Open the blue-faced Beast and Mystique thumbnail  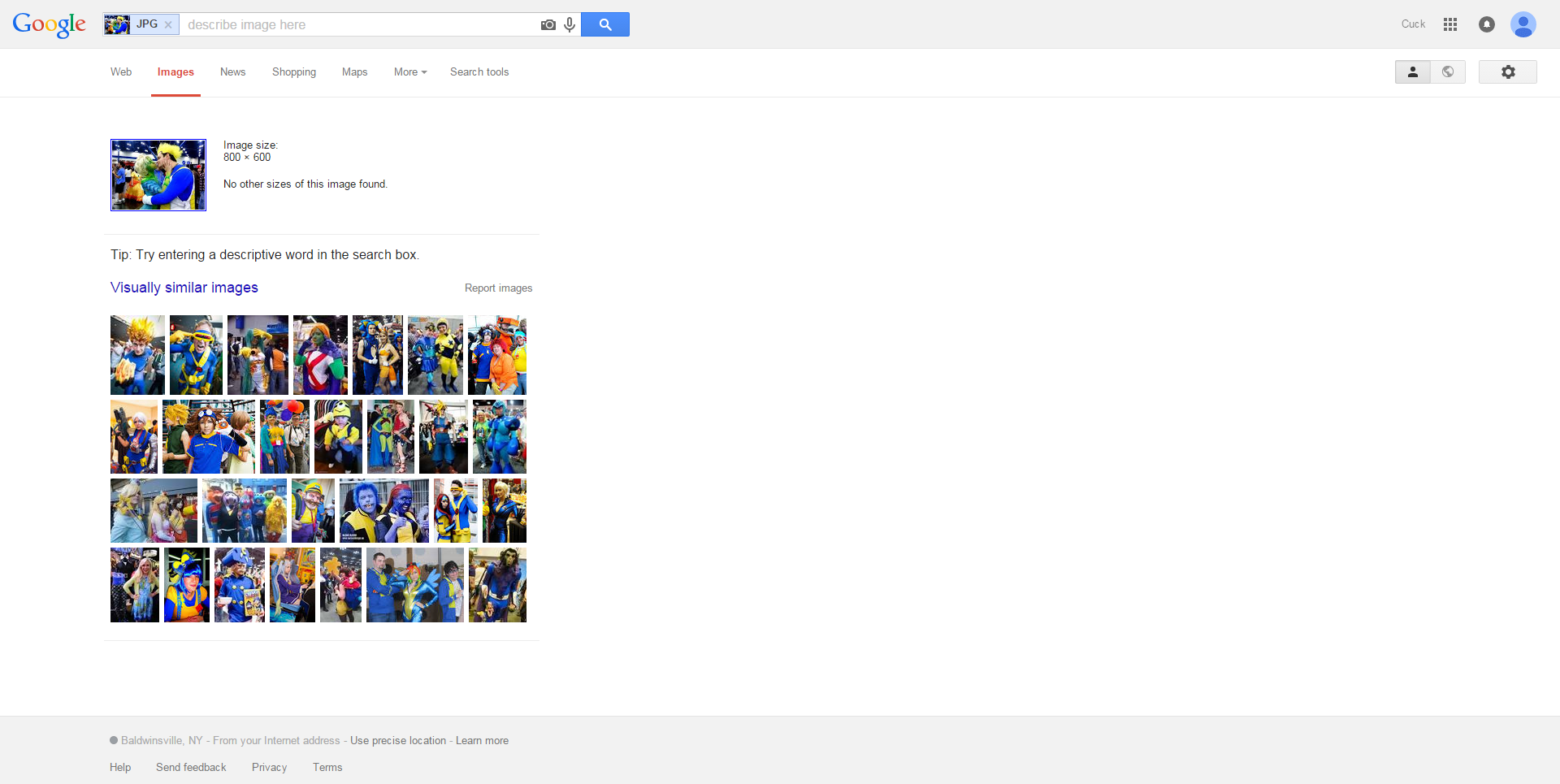click(x=384, y=510)
